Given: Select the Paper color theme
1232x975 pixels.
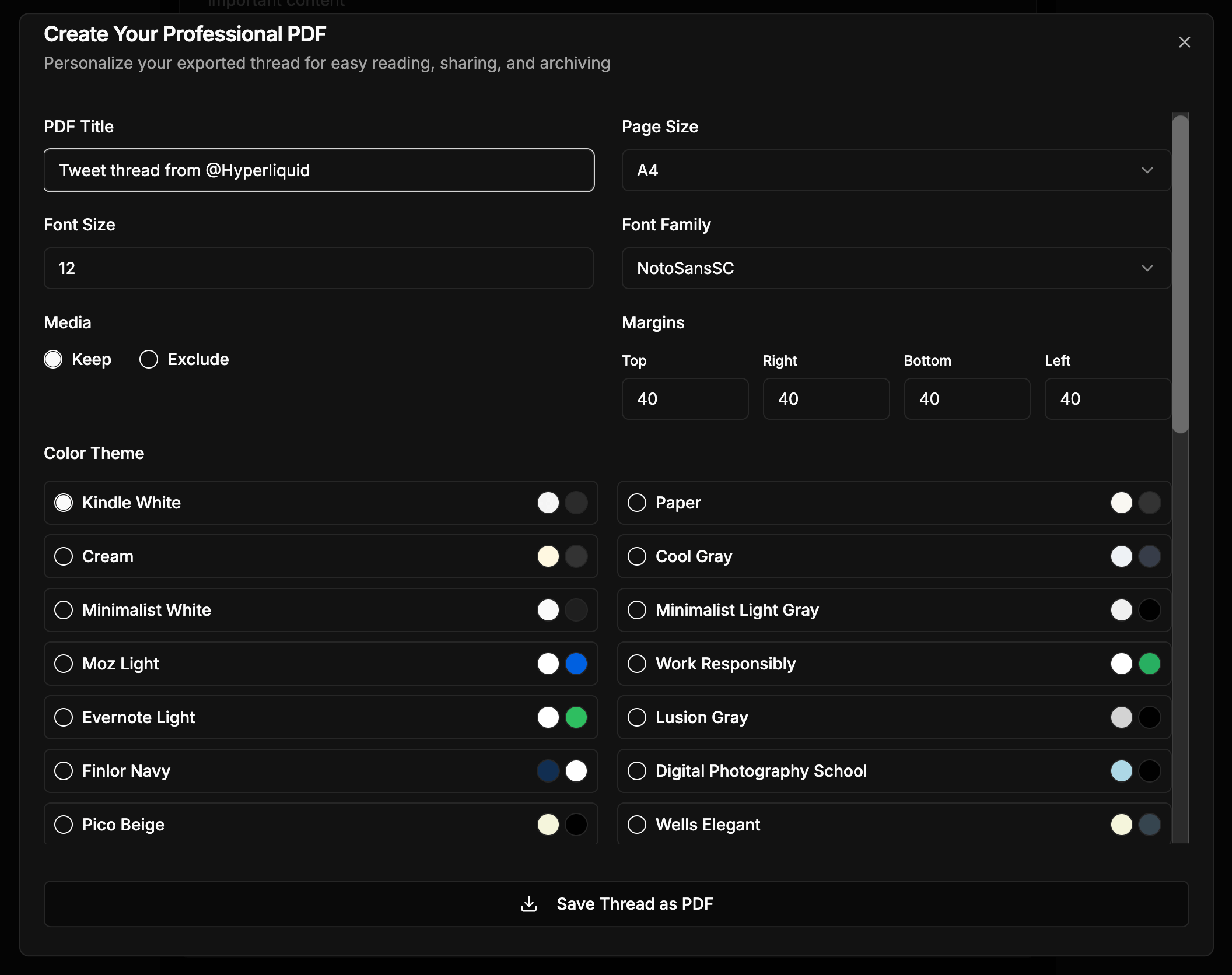Looking at the screenshot, I should pyautogui.click(x=637, y=503).
